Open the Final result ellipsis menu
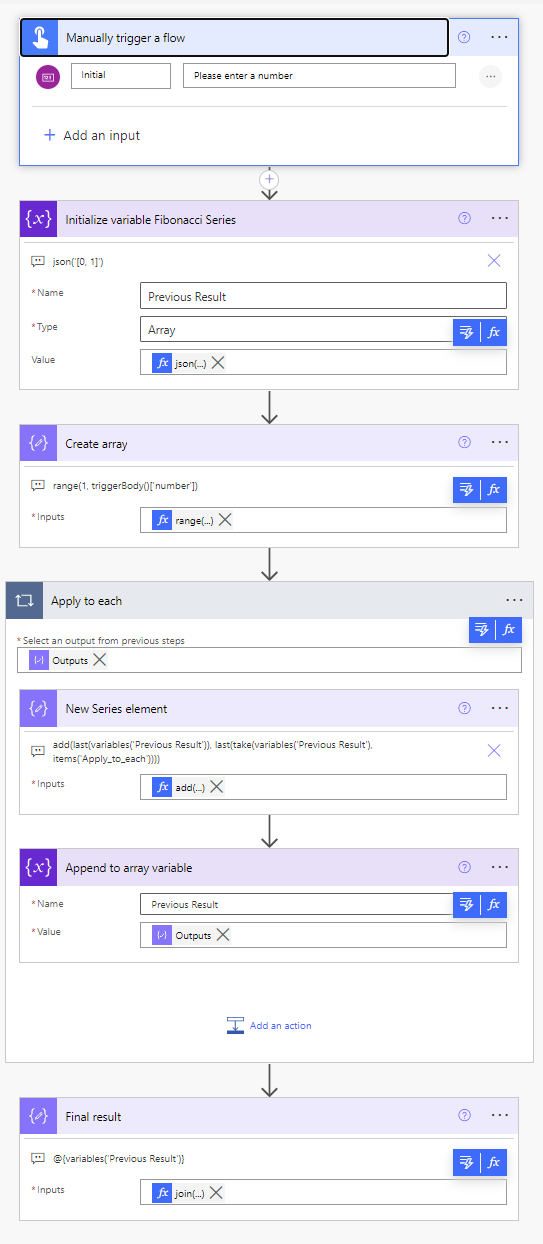 coord(500,1116)
